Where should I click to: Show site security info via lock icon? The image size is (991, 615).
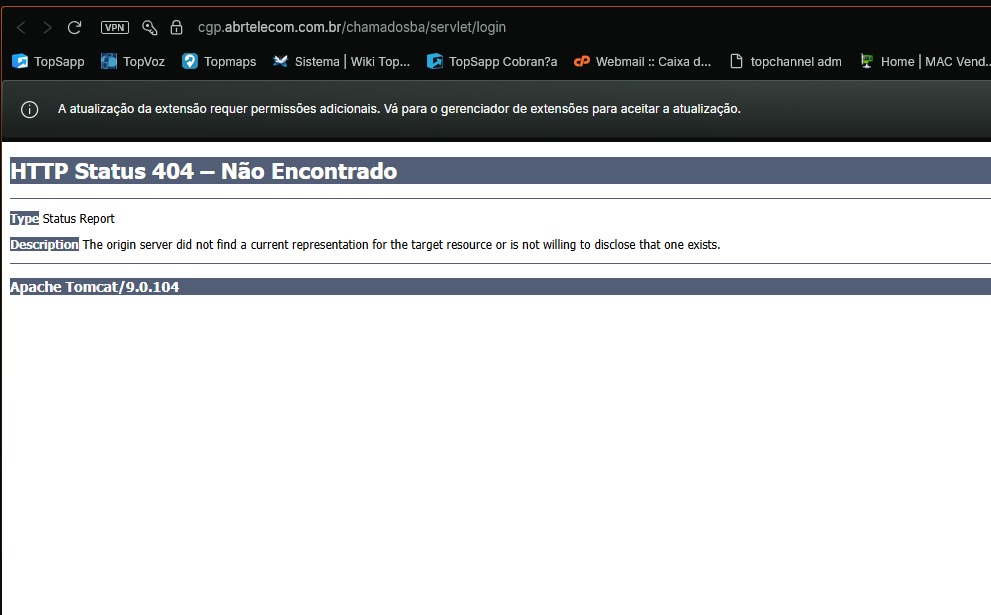(x=177, y=28)
